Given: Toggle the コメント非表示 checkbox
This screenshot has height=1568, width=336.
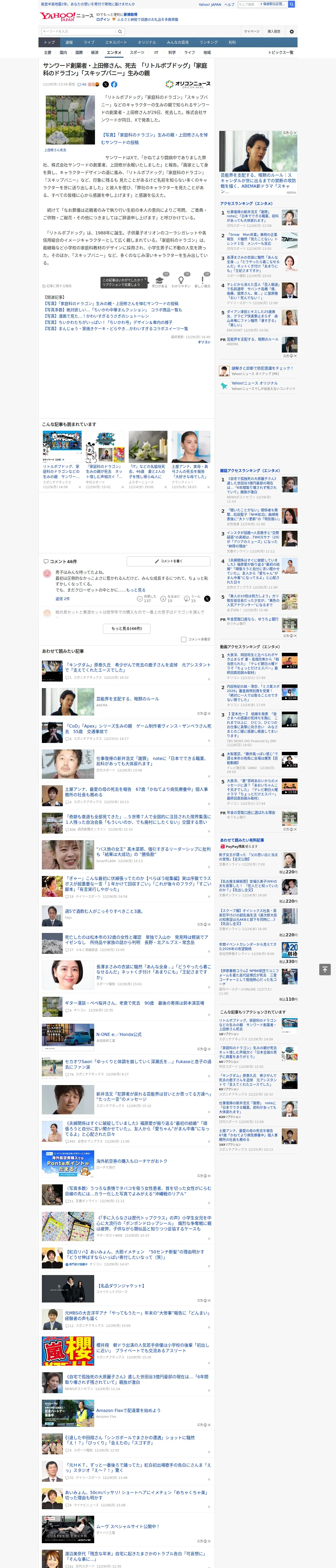Looking at the screenshot, I should tap(183, 639).
